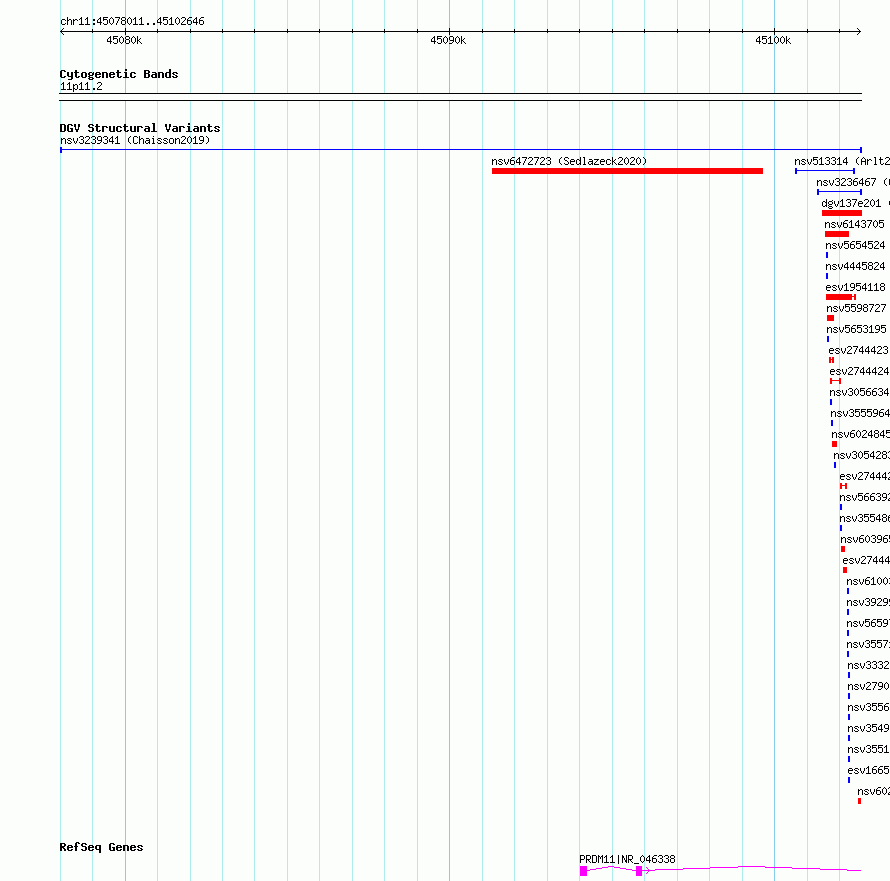The width and height of the screenshot is (890, 881).
Task: Select the RefSeq Genes track title
Action: tap(101, 847)
